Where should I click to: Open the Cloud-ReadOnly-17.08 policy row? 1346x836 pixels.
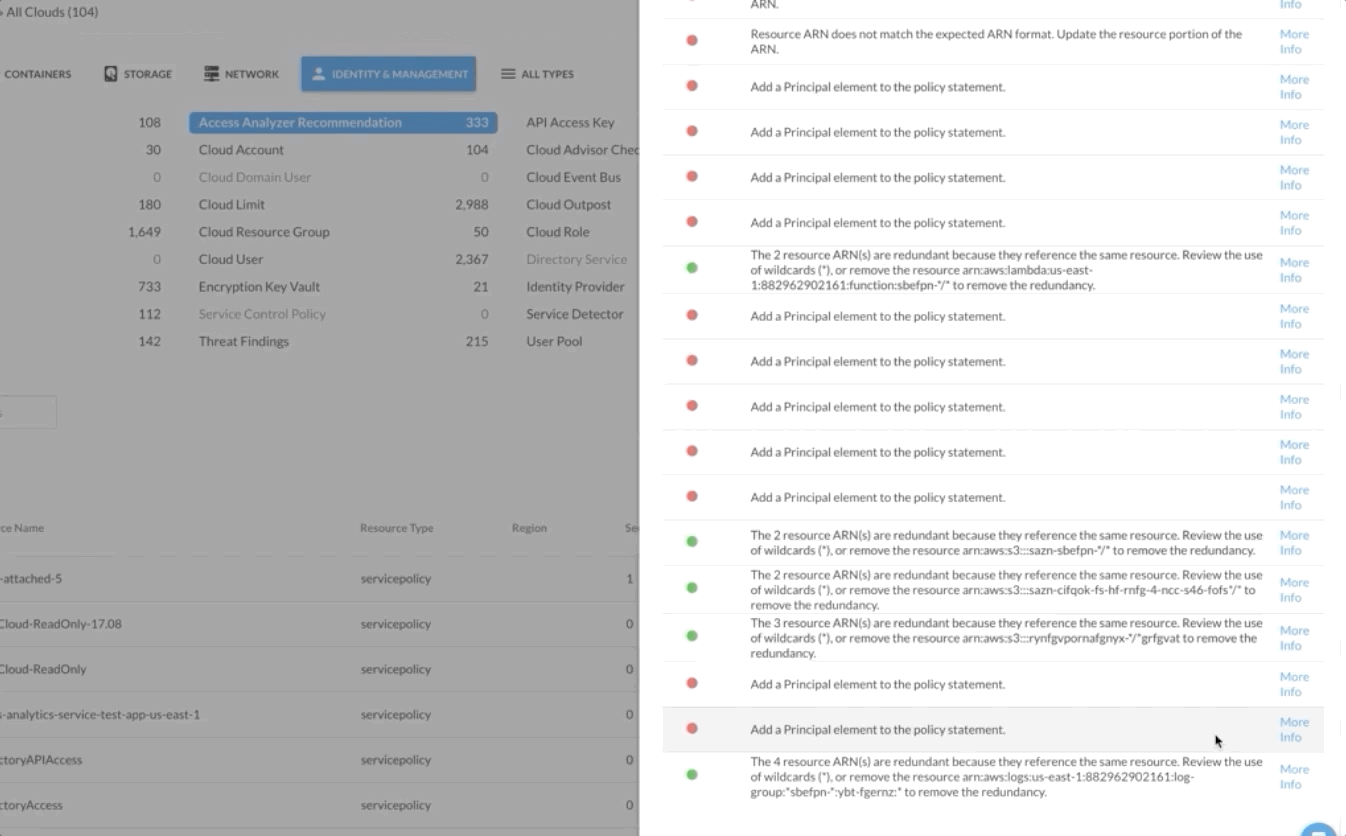click(60, 624)
